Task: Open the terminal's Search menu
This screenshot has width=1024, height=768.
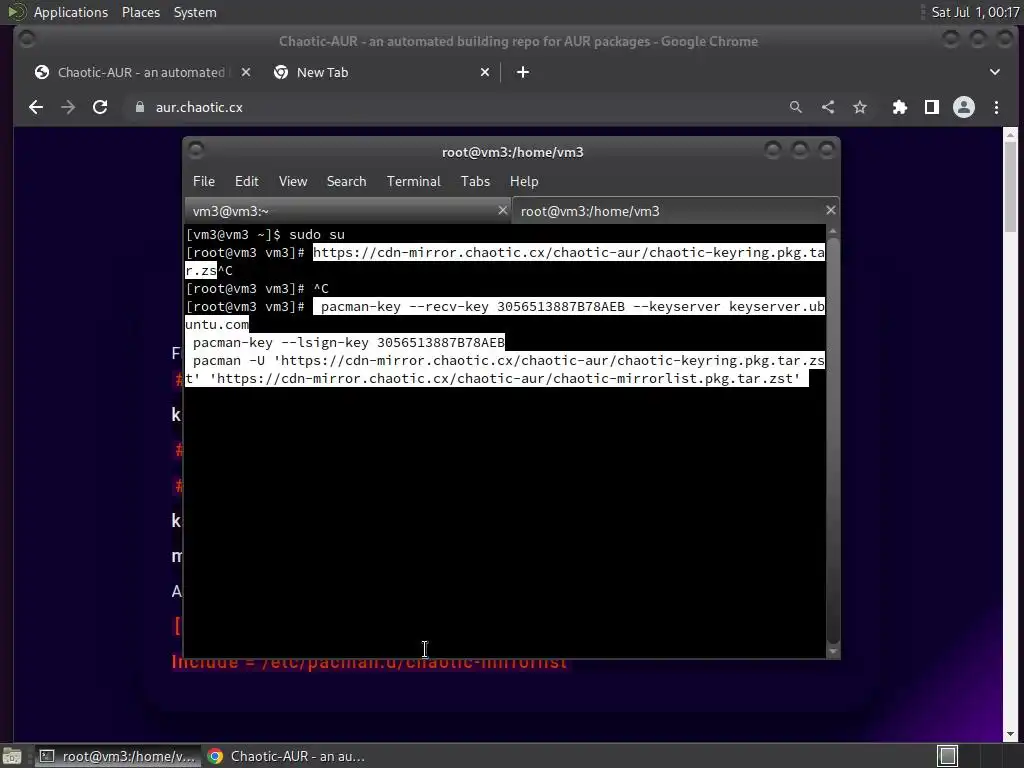Action: [346, 181]
